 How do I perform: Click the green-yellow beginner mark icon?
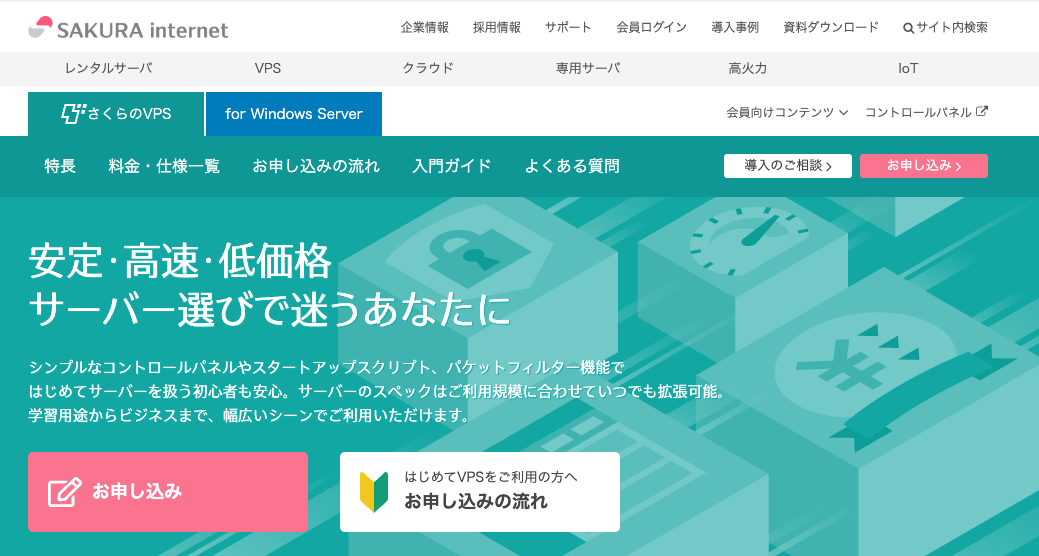pos(374,492)
